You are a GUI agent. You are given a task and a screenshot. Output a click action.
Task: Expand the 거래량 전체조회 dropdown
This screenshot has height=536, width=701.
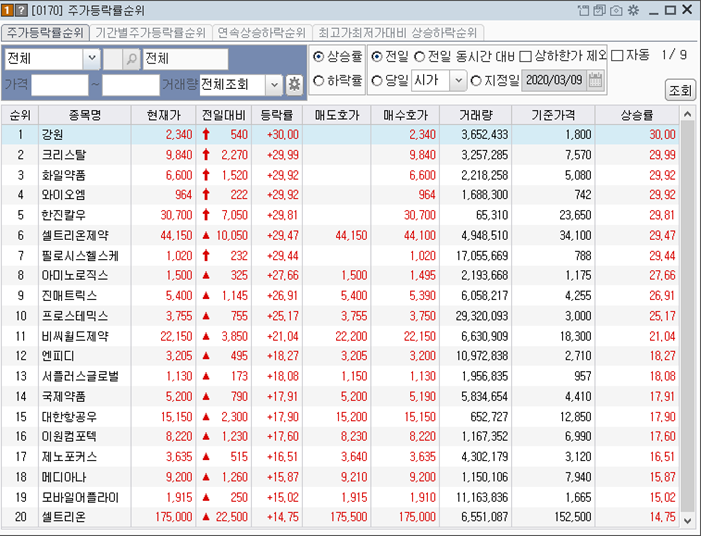pyautogui.click(x=274, y=84)
